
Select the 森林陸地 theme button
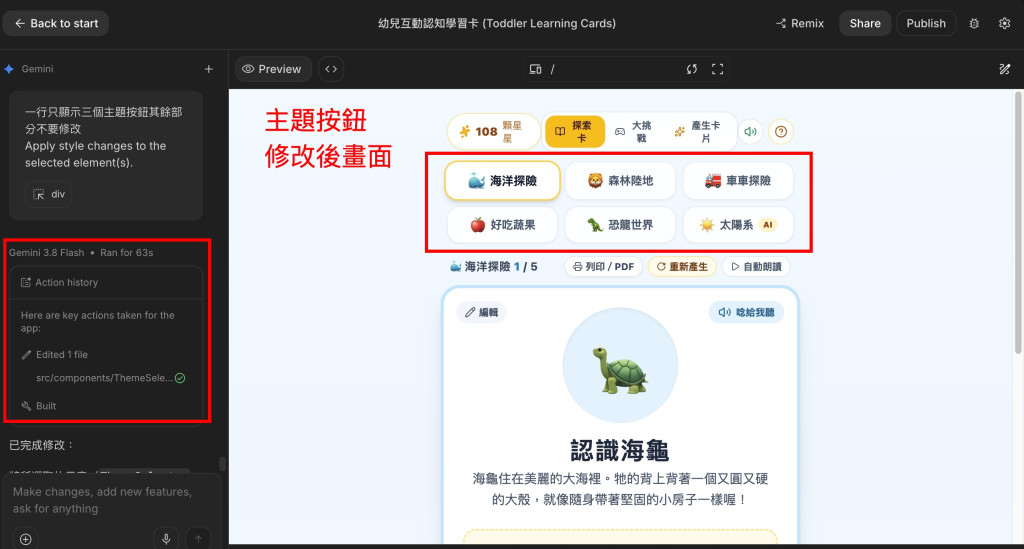[620, 181]
